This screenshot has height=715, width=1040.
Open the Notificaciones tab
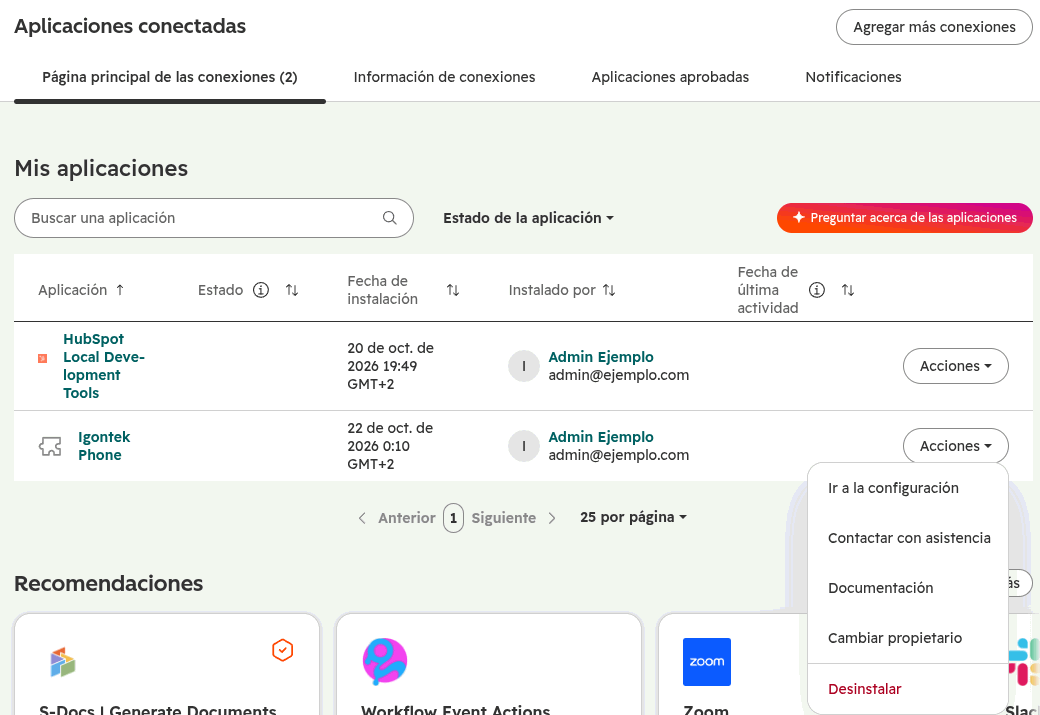pyautogui.click(x=853, y=77)
